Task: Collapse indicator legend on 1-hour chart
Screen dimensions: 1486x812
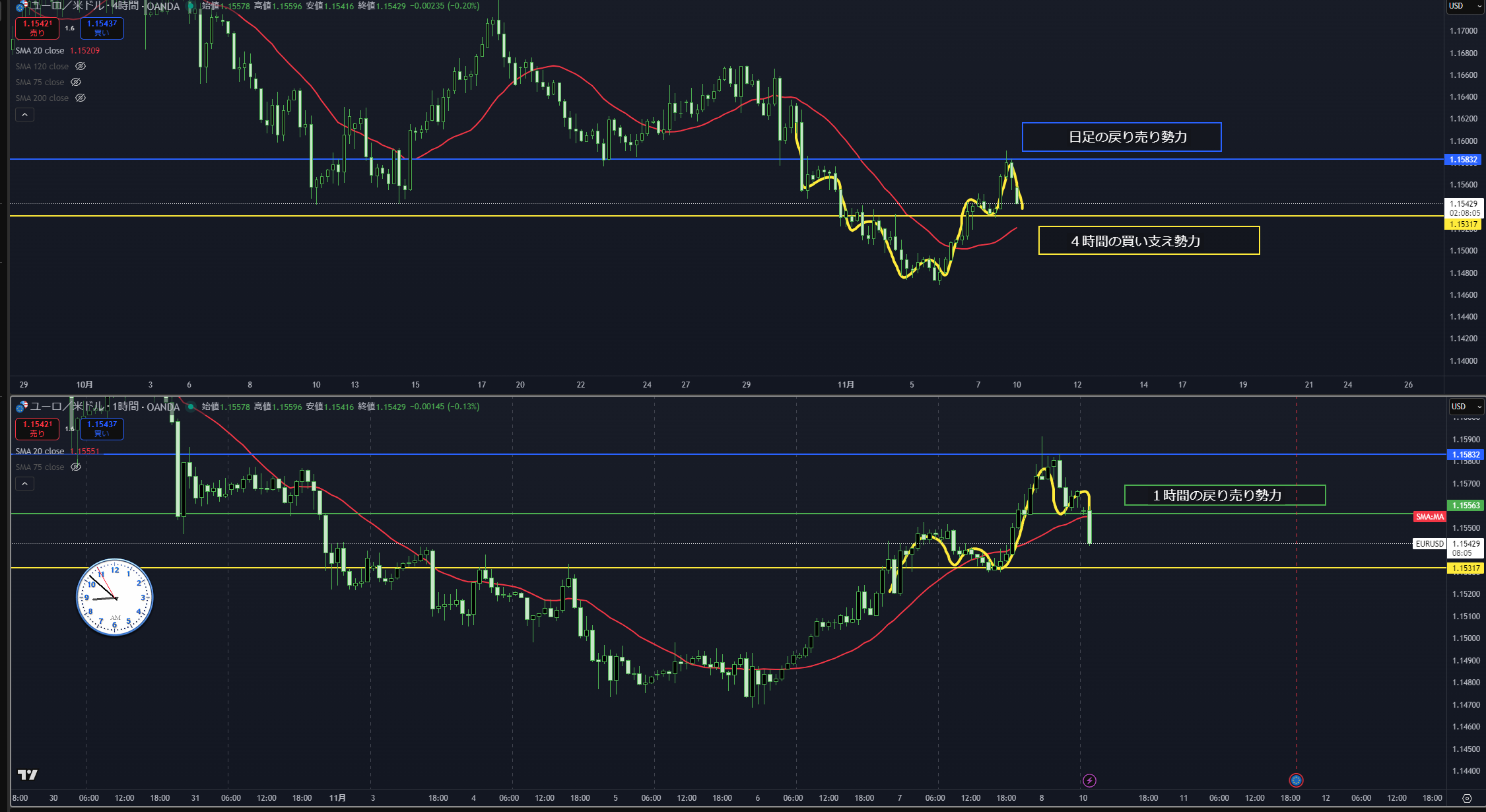Action: [x=24, y=483]
